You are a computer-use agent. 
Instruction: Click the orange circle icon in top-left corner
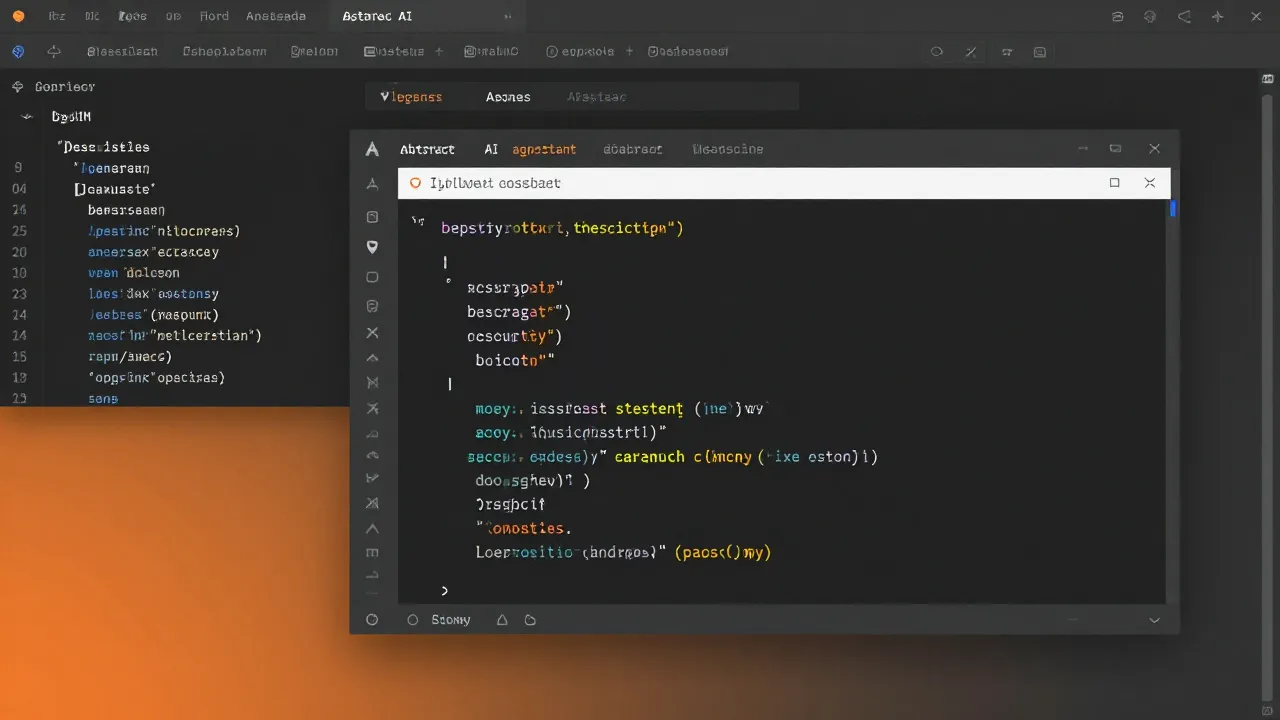(x=18, y=16)
